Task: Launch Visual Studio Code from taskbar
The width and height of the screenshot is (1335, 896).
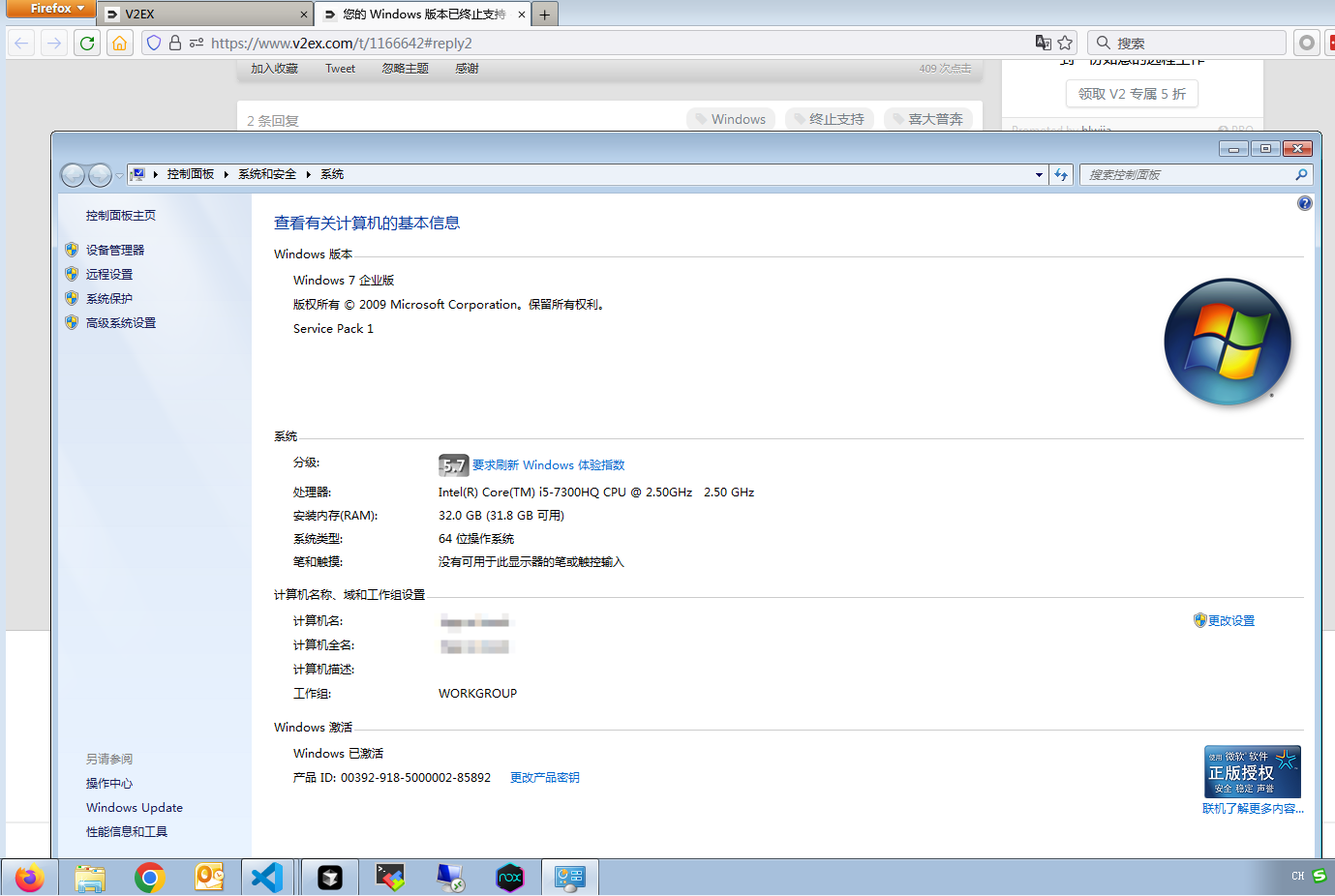Action: (267, 878)
